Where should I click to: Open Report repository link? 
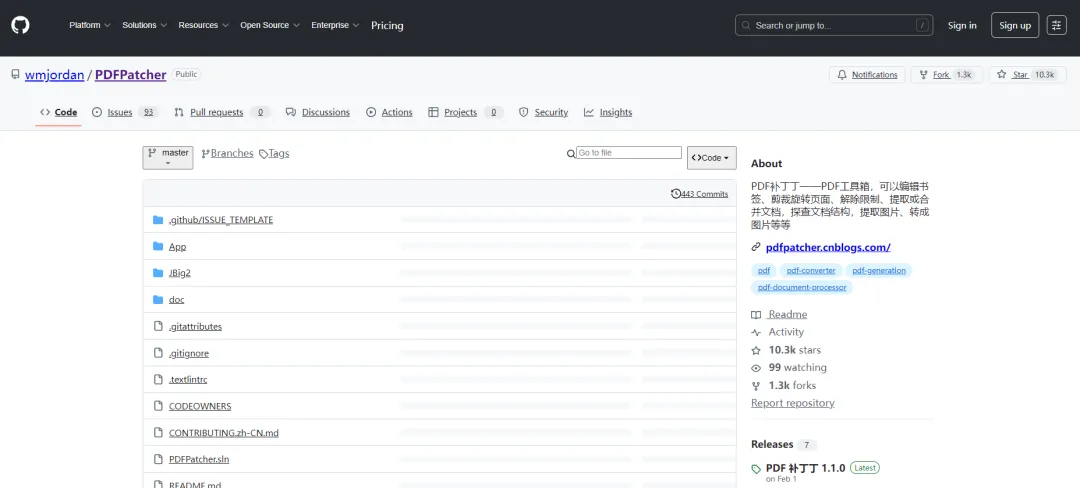[x=793, y=403]
